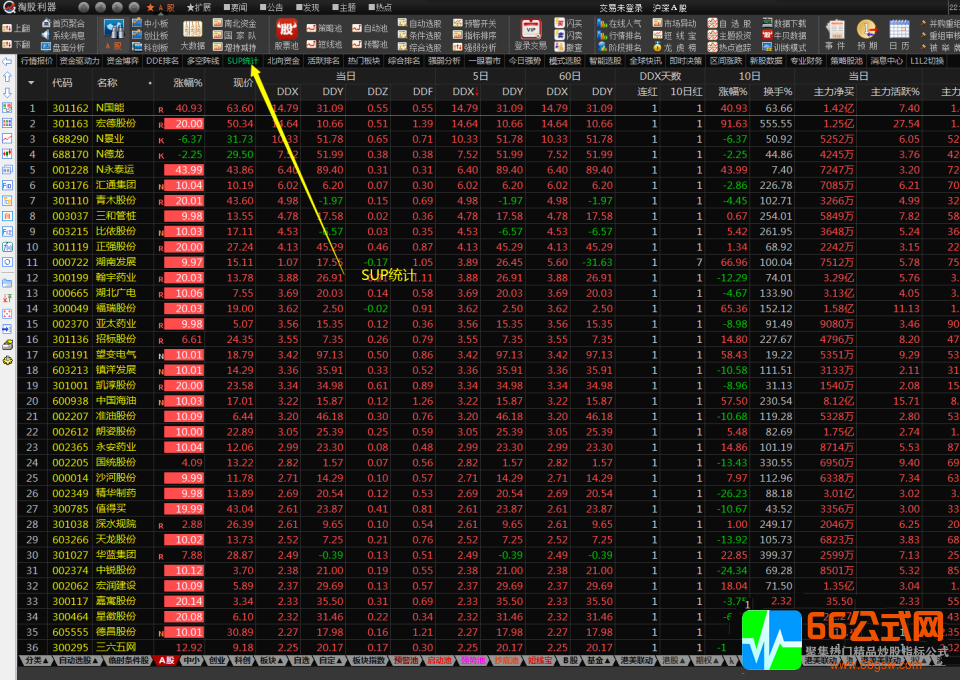Click the 系统消息 speaker icon
The height and width of the screenshot is (680, 960).
pos(61,34)
